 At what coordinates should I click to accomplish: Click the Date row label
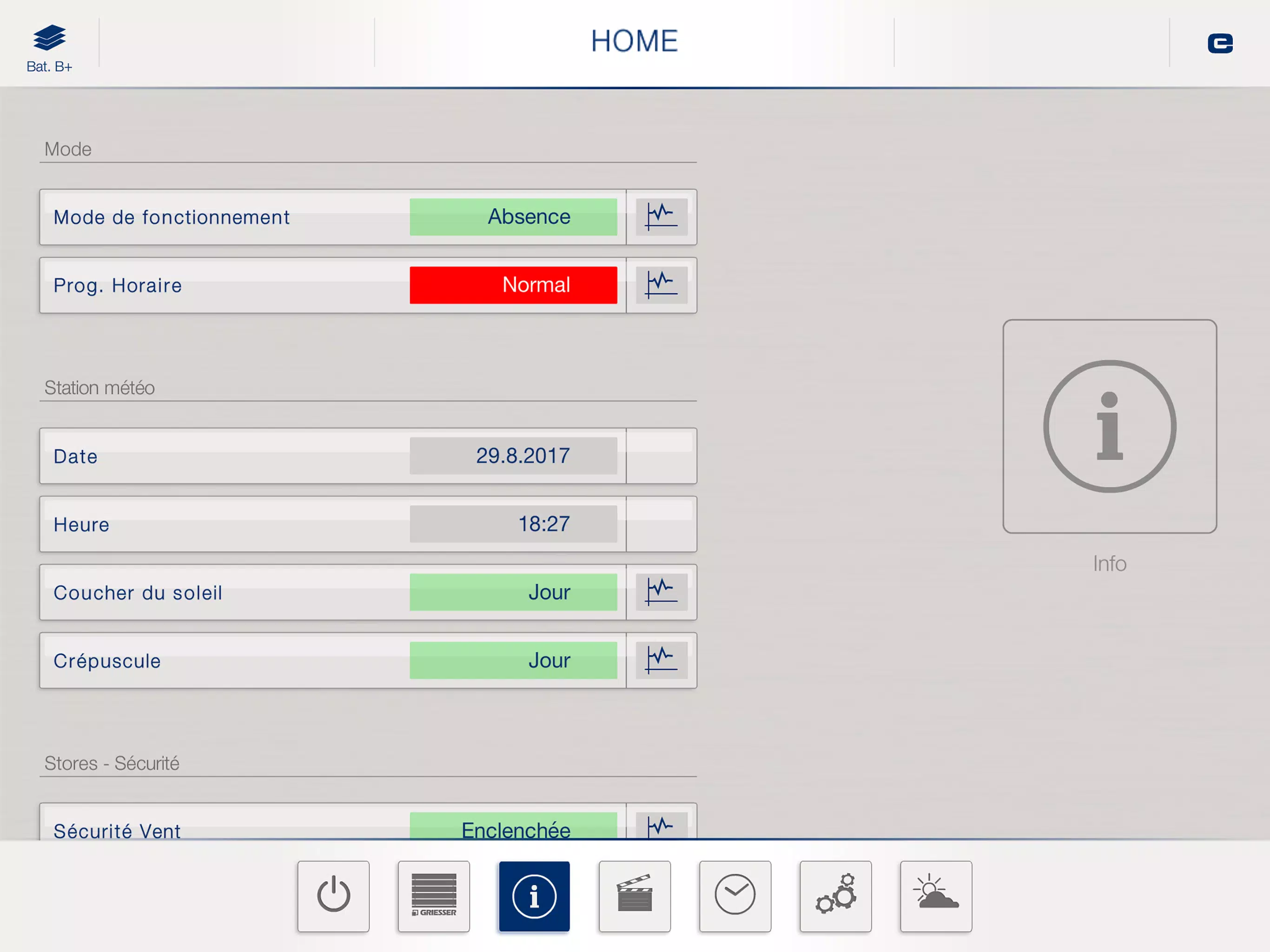coord(76,456)
